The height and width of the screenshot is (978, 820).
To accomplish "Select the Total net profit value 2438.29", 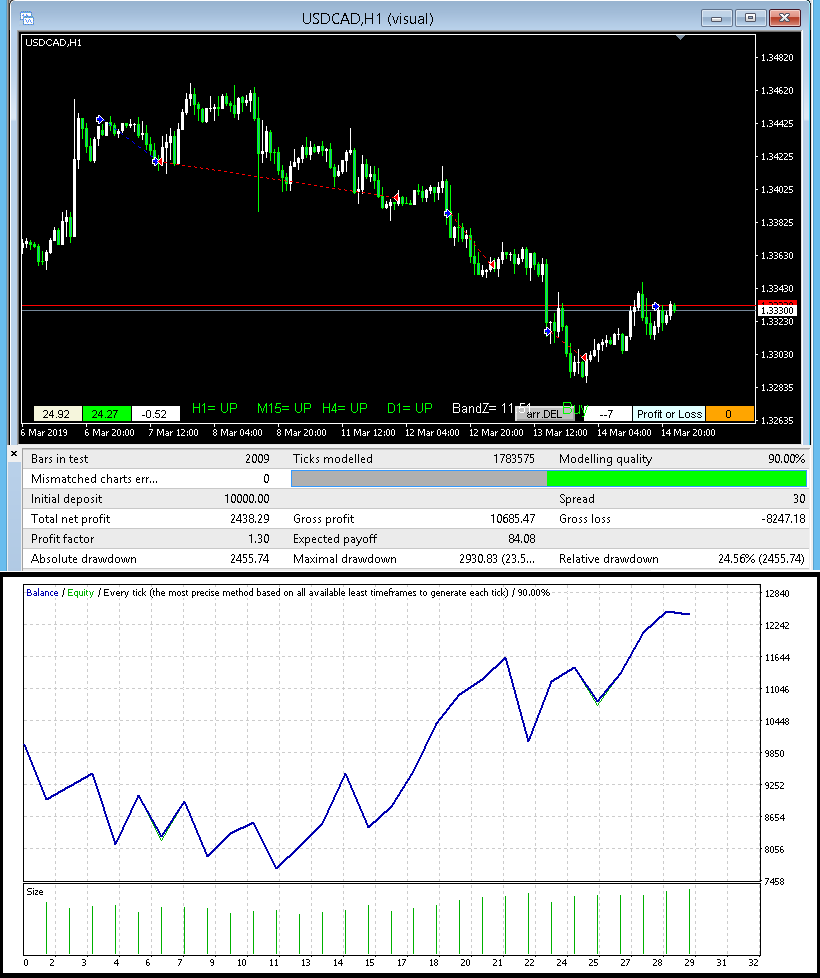I will tap(249, 518).
